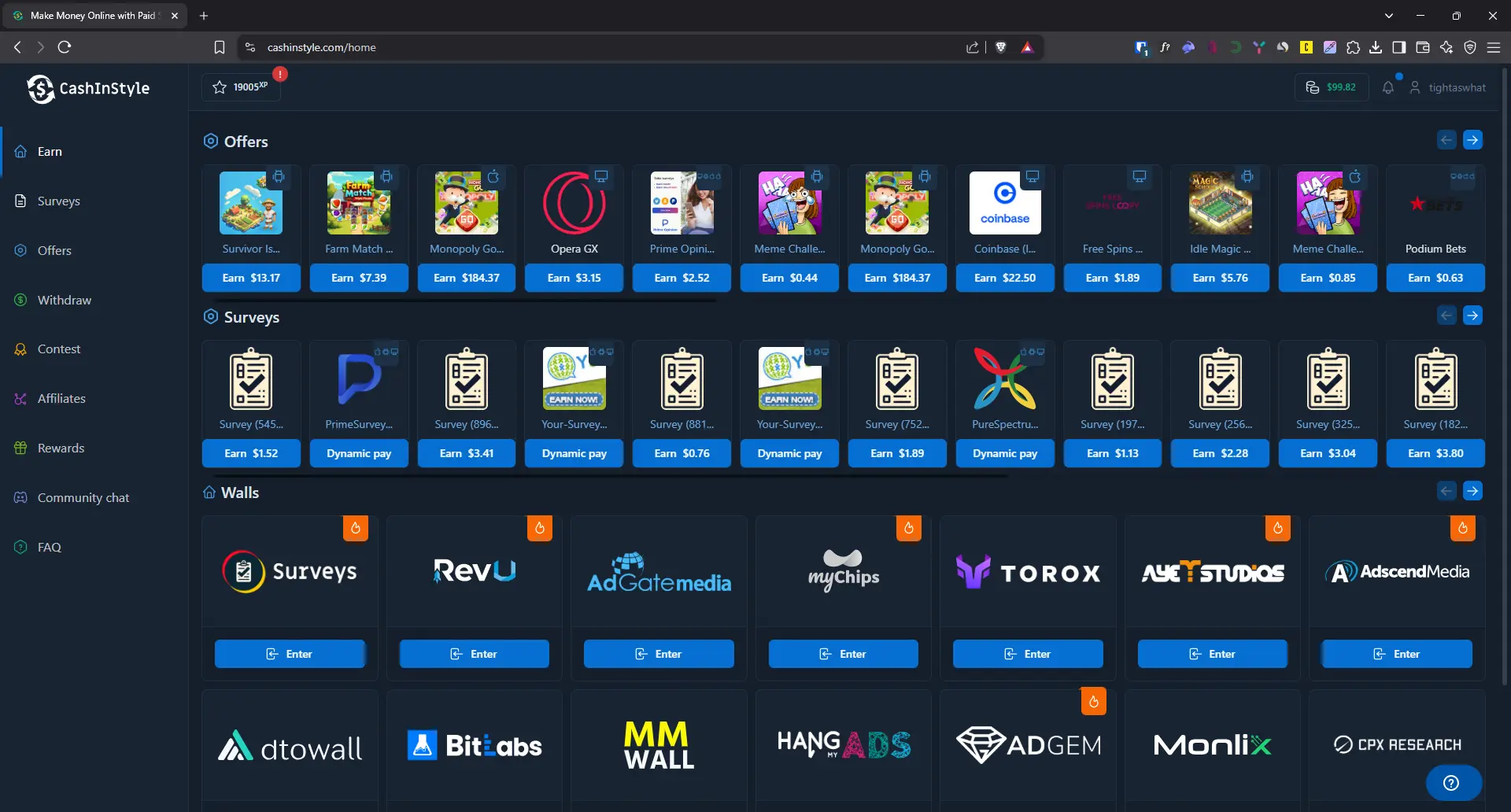The height and width of the screenshot is (812, 1511).
Task: Enter the myChips wall
Action: point(844,654)
